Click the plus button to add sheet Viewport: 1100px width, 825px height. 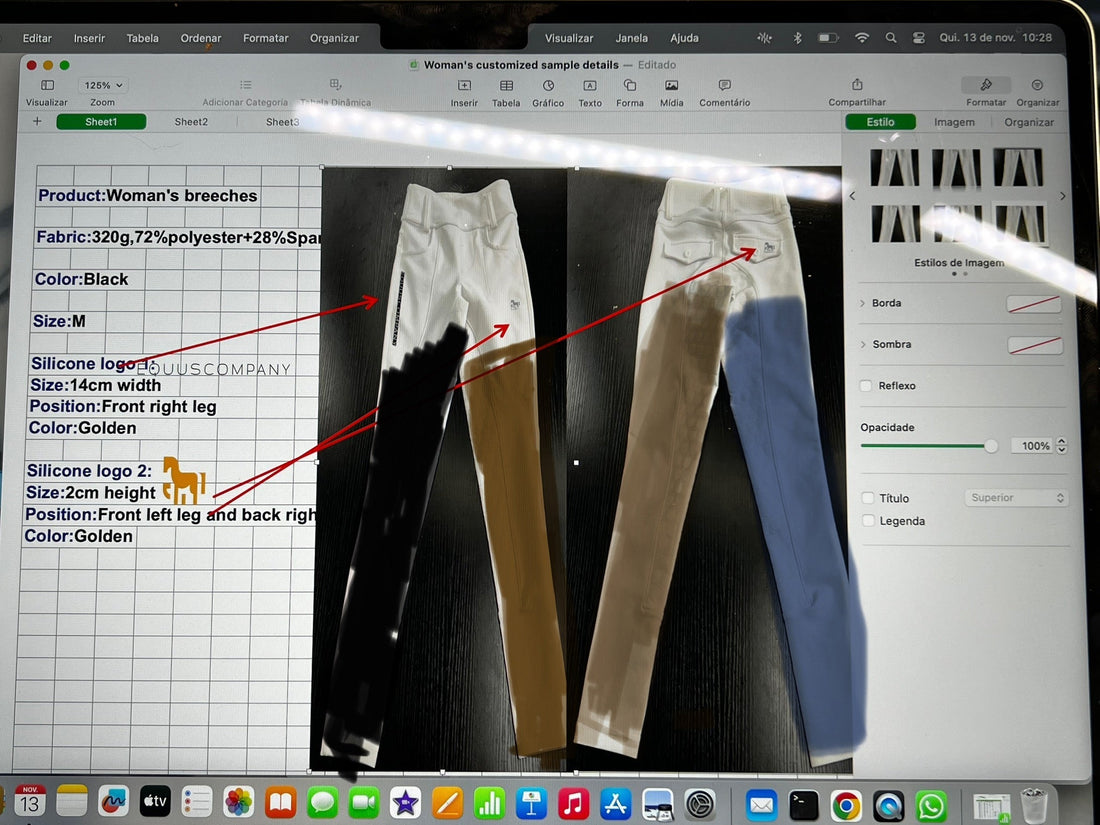tap(37, 121)
